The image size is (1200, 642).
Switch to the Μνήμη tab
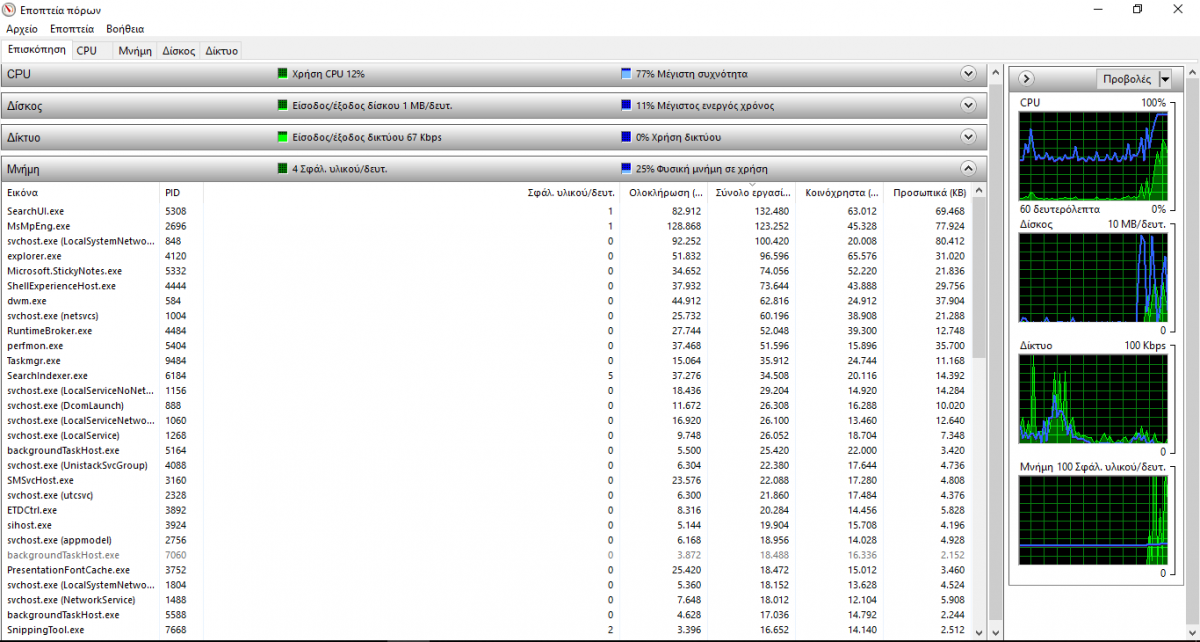[134, 50]
